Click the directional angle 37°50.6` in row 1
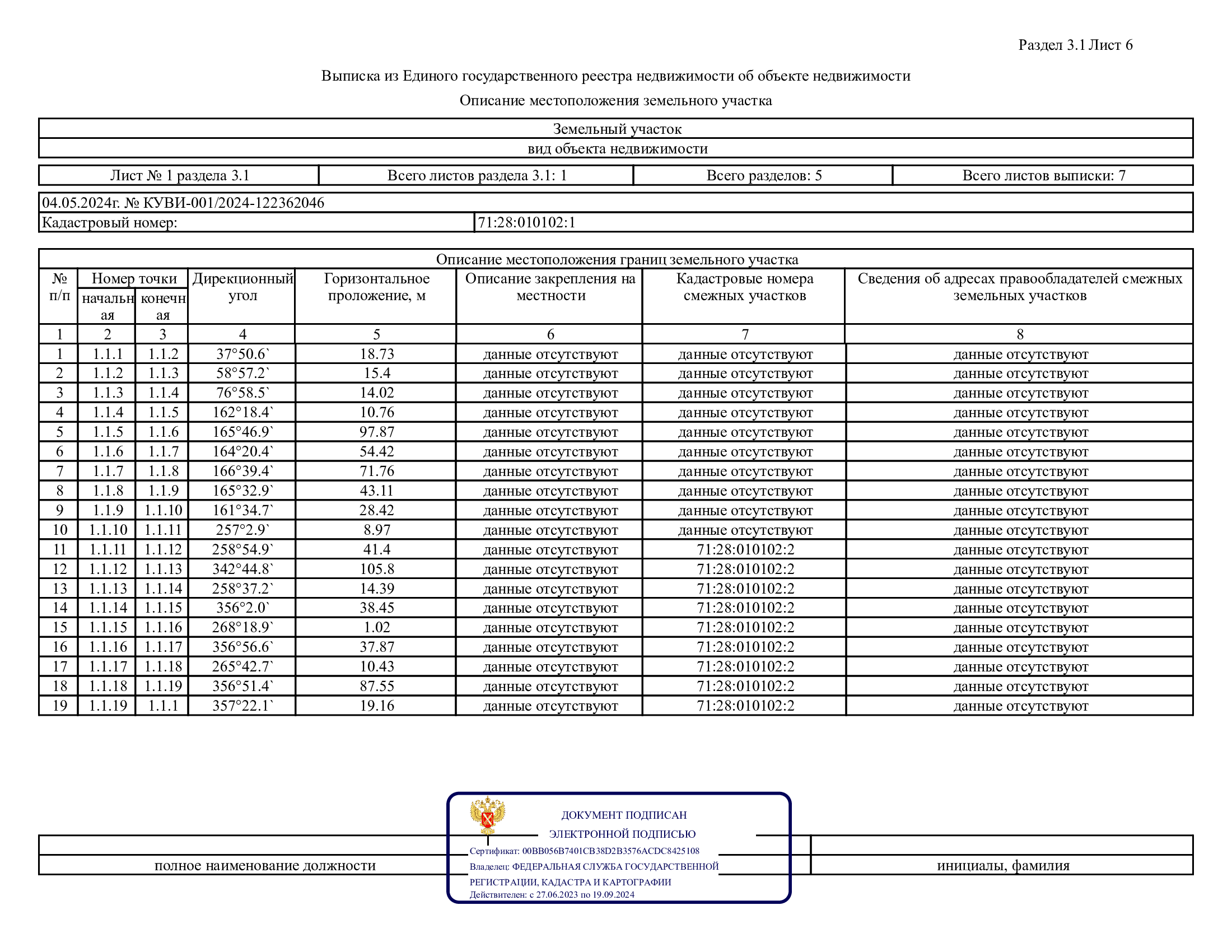 (242, 354)
